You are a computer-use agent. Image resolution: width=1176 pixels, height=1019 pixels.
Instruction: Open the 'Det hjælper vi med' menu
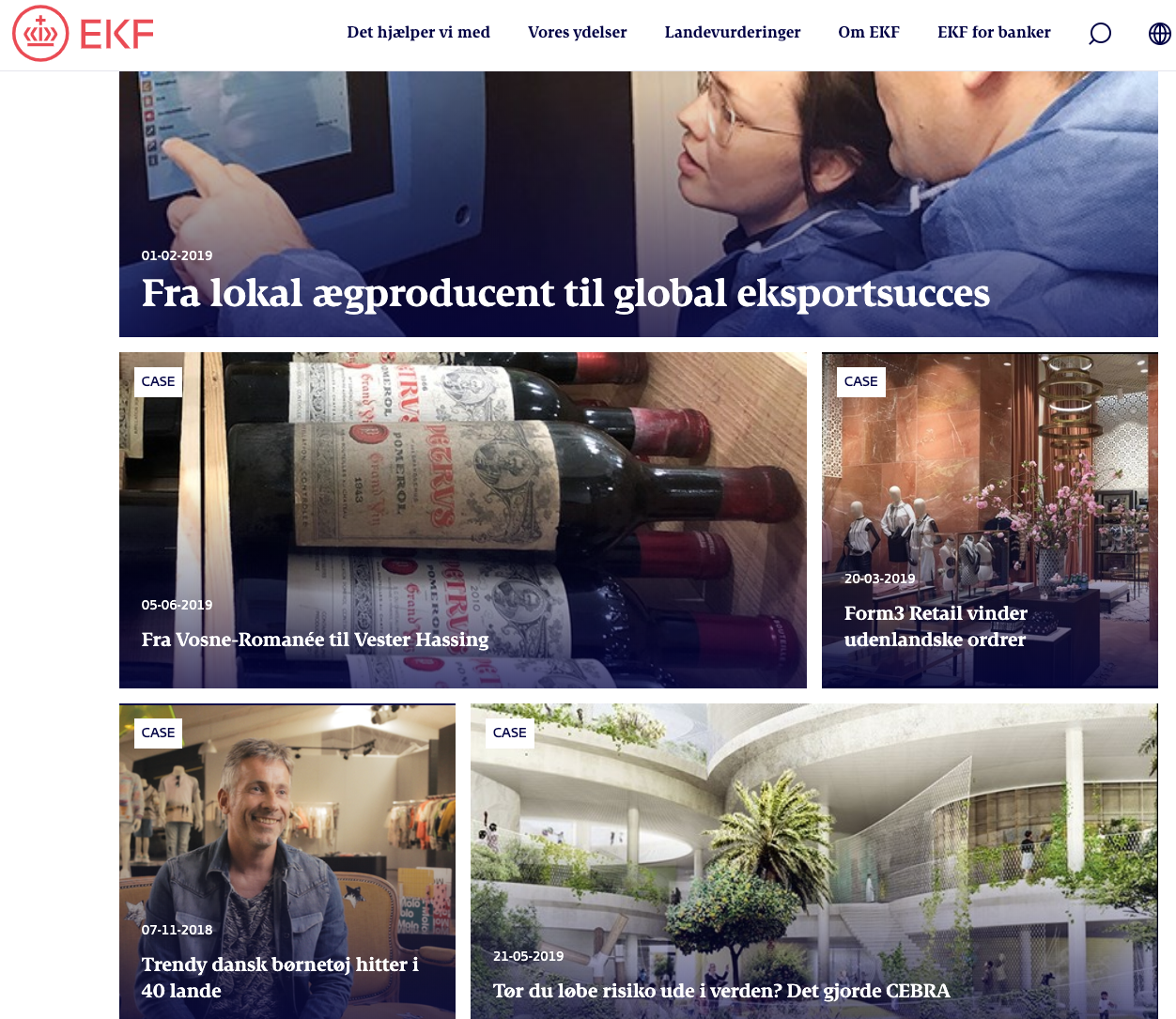point(418,33)
